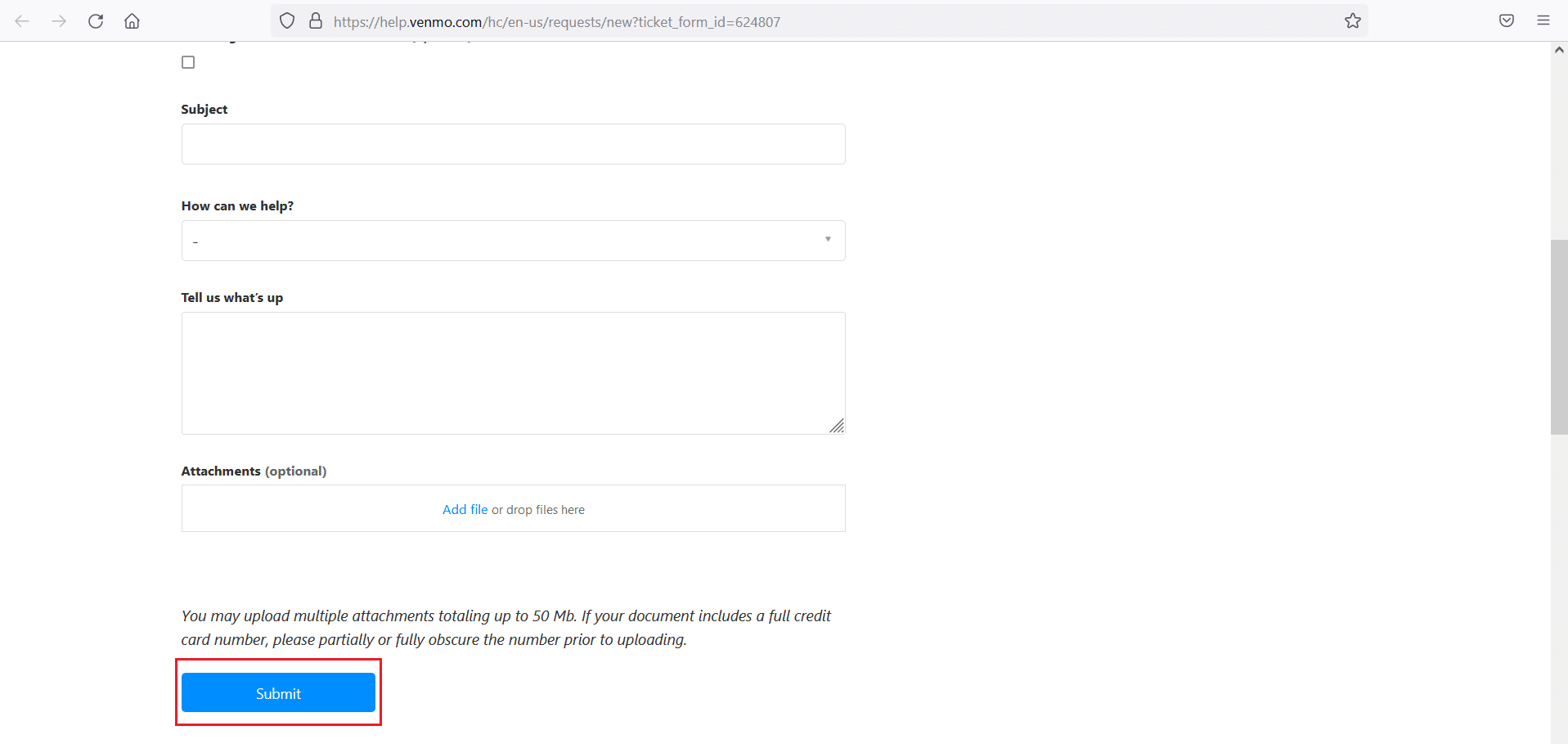Click the Venmo help URL address bar
The image size is (1568, 744).
[556, 21]
